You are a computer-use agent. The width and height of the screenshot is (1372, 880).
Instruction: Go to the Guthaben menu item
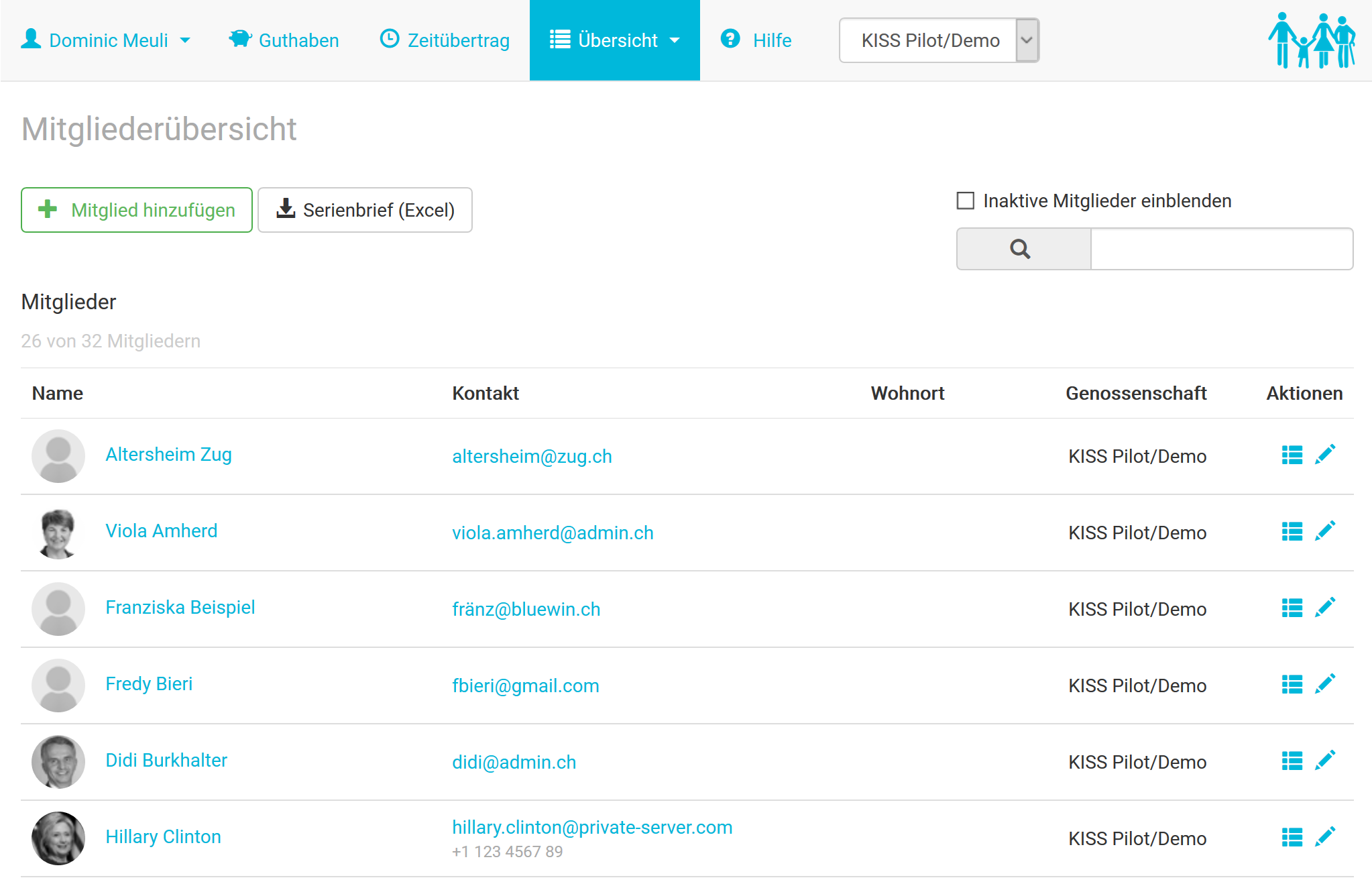tap(284, 40)
